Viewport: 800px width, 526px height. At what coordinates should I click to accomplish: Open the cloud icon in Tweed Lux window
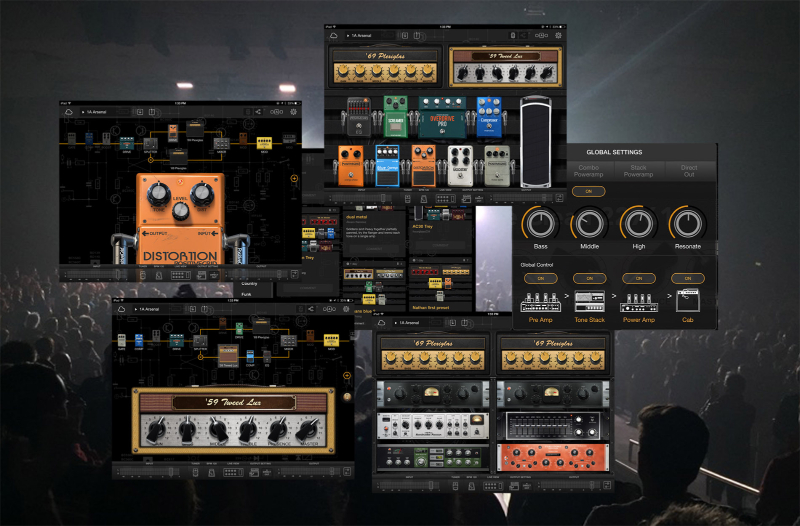point(121,309)
